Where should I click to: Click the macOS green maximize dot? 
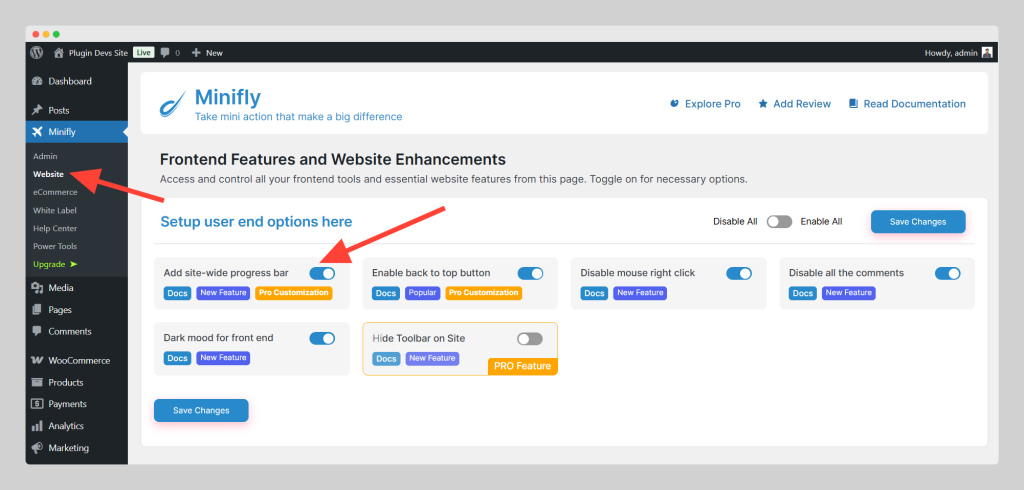(56, 34)
